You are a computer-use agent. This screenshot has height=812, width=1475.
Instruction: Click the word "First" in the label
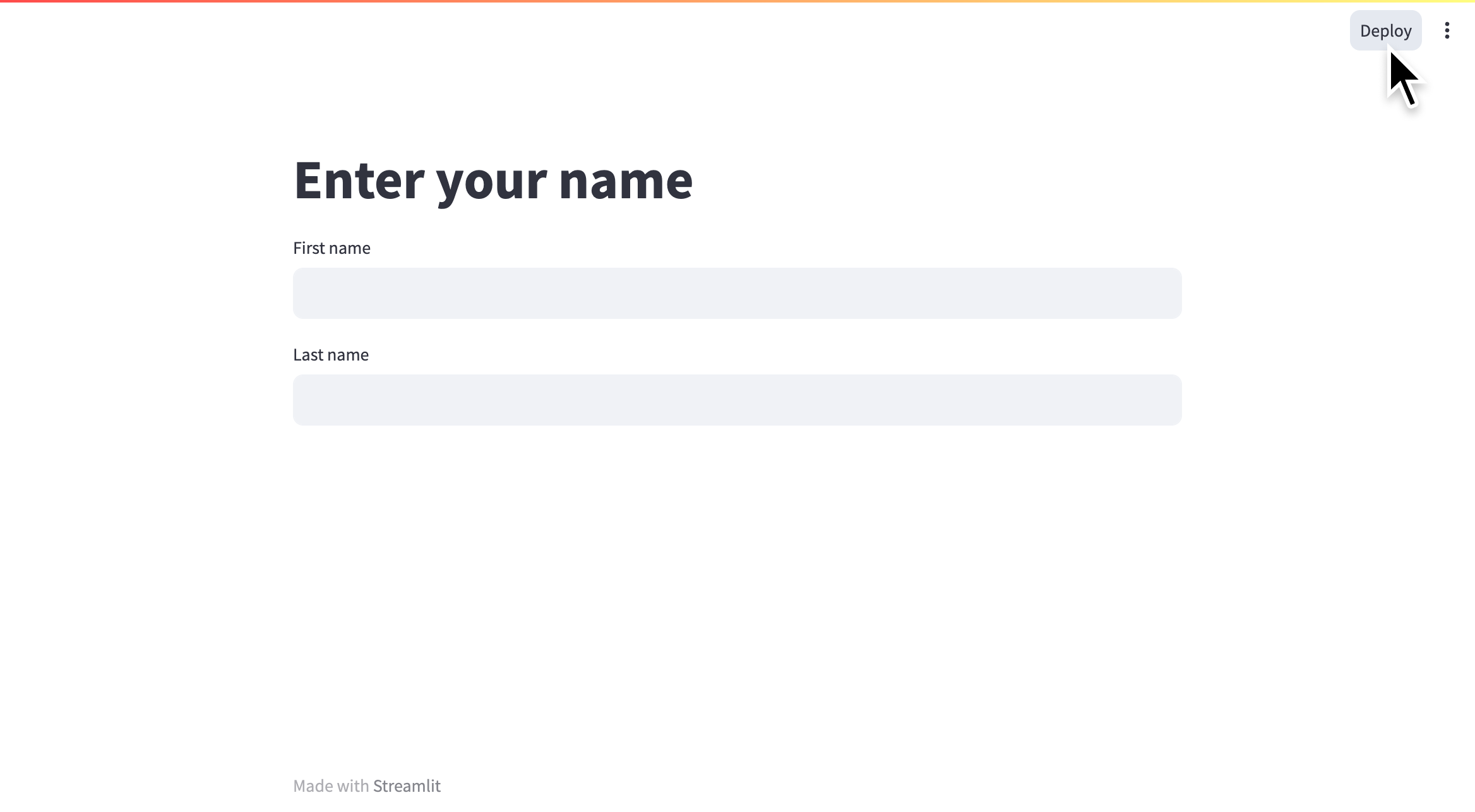click(309, 248)
